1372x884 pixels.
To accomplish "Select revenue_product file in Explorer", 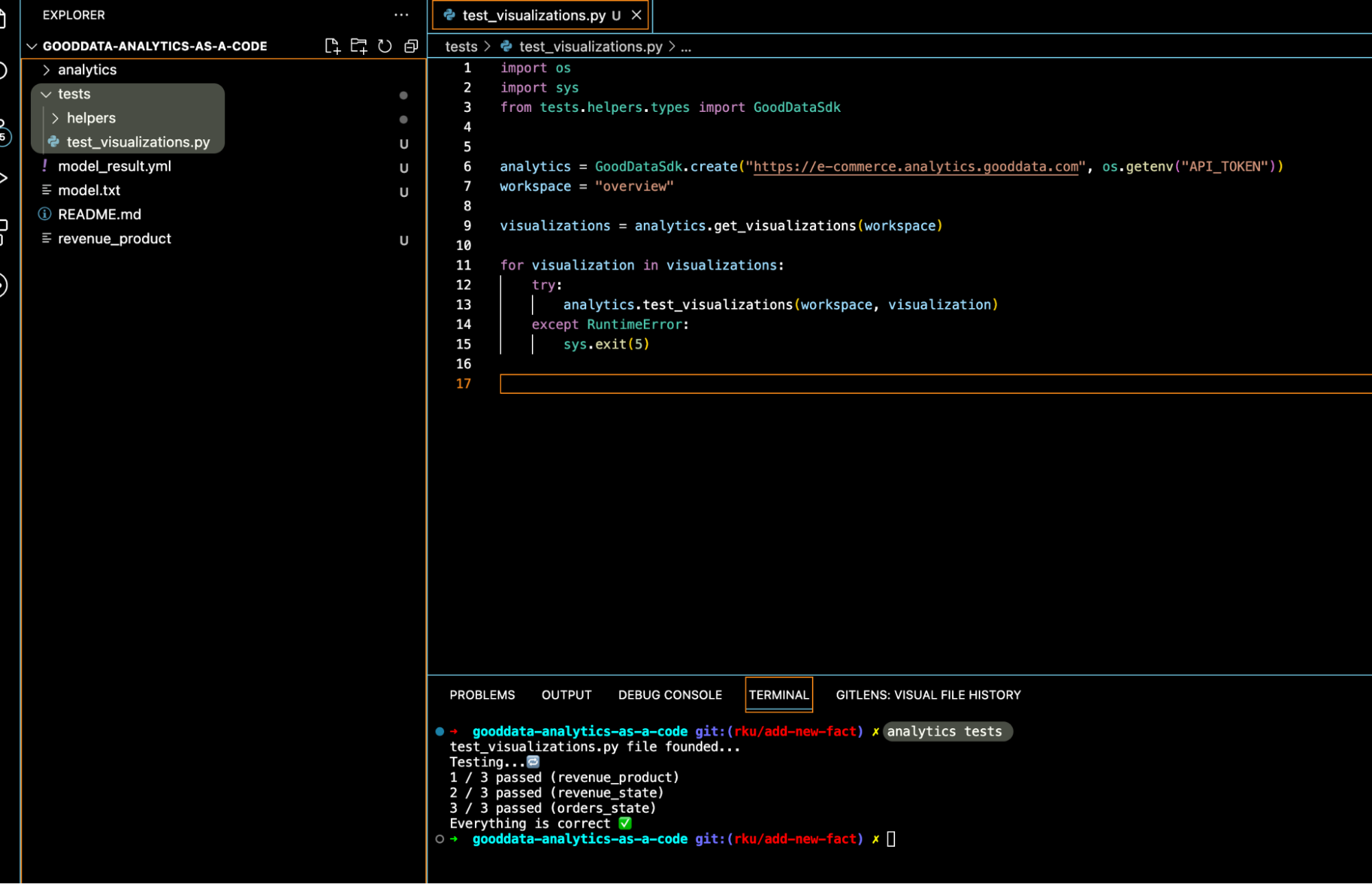I will (114, 239).
